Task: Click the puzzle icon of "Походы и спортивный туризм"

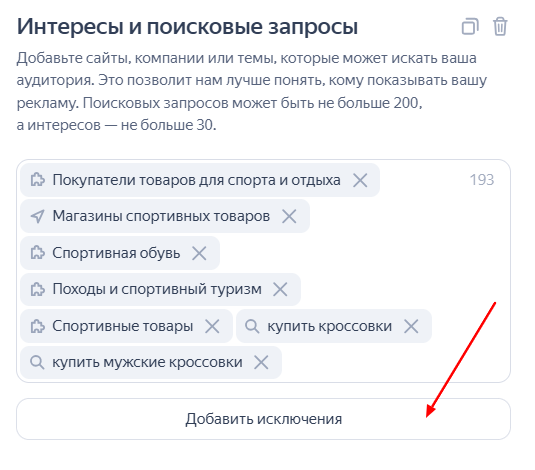Action: tap(38, 289)
